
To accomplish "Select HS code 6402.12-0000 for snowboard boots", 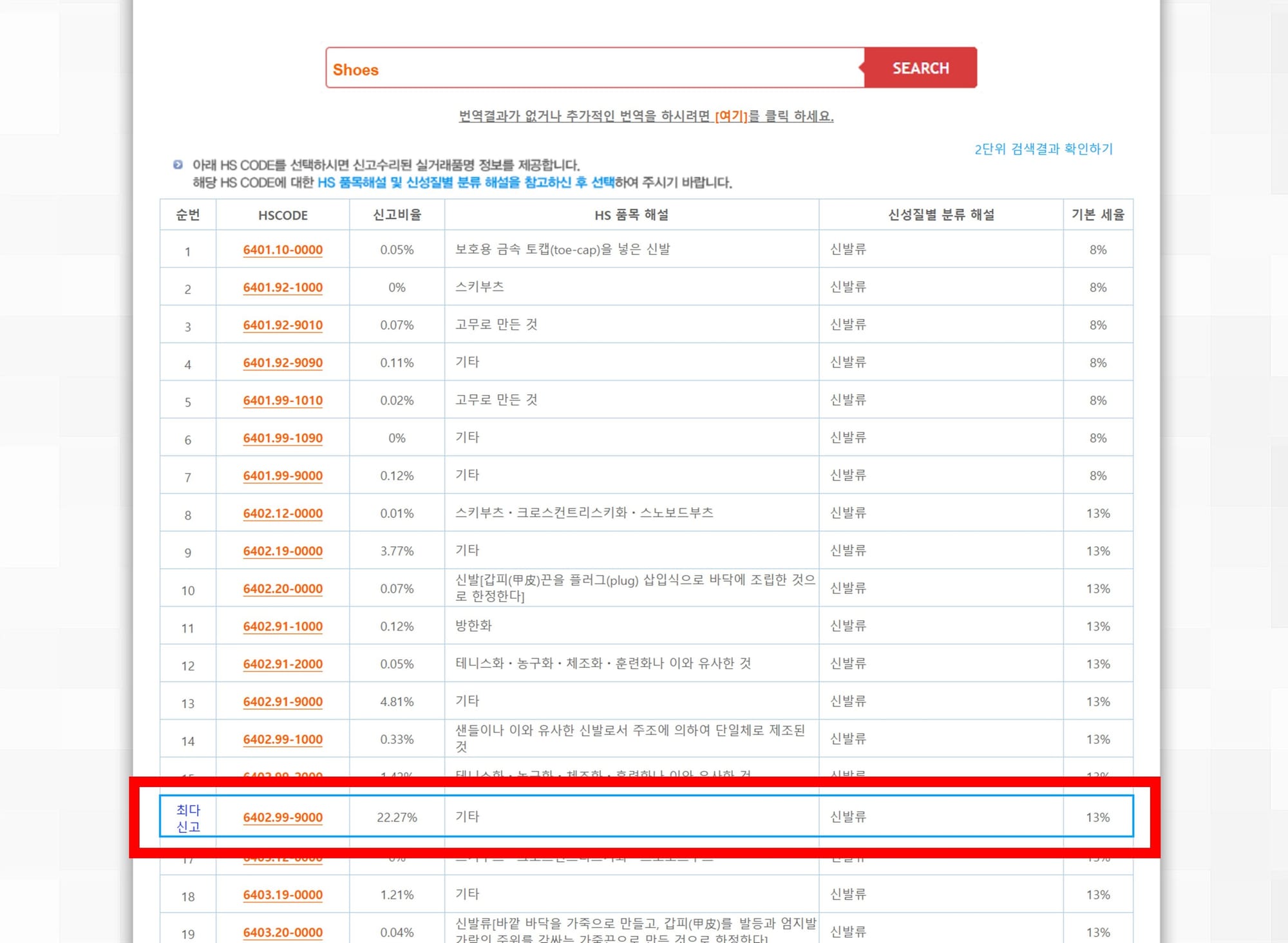I will (x=282, y=513).
